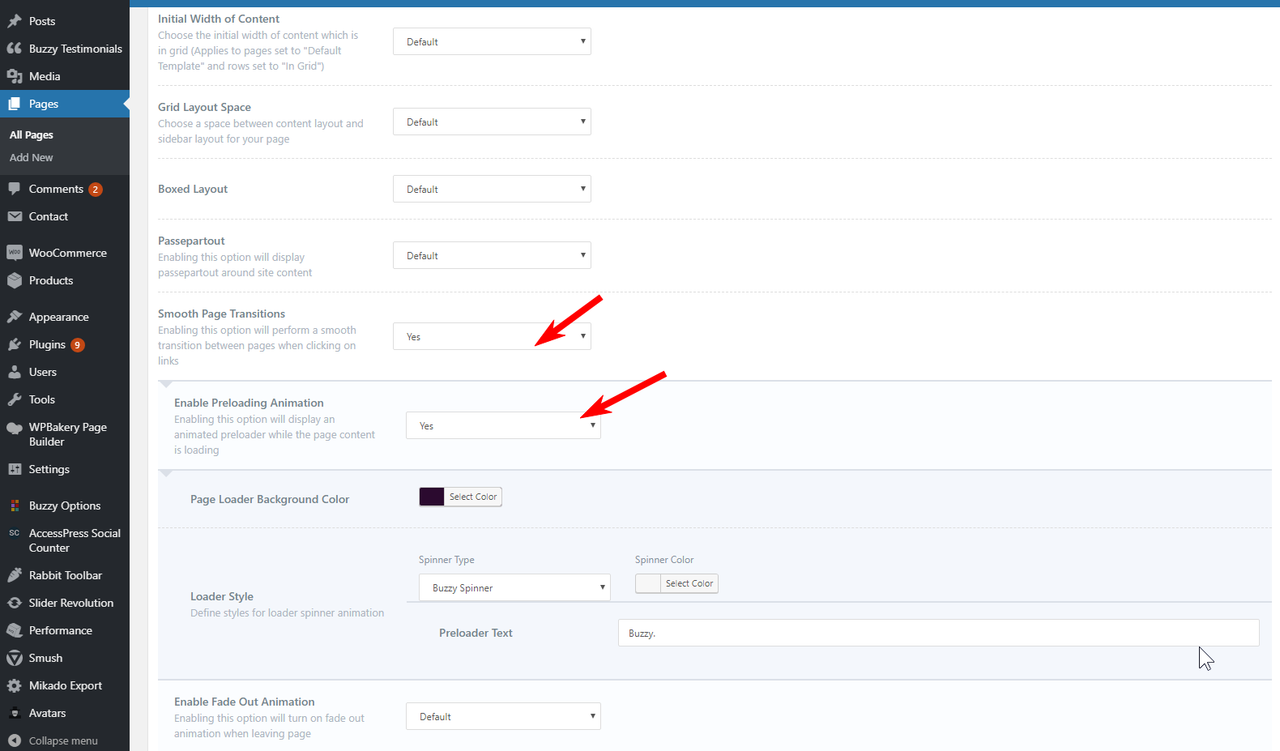This screenshot has height=751, width=1280.
Task: Click the Tools wrench icon
Action: tap(14, 400)
